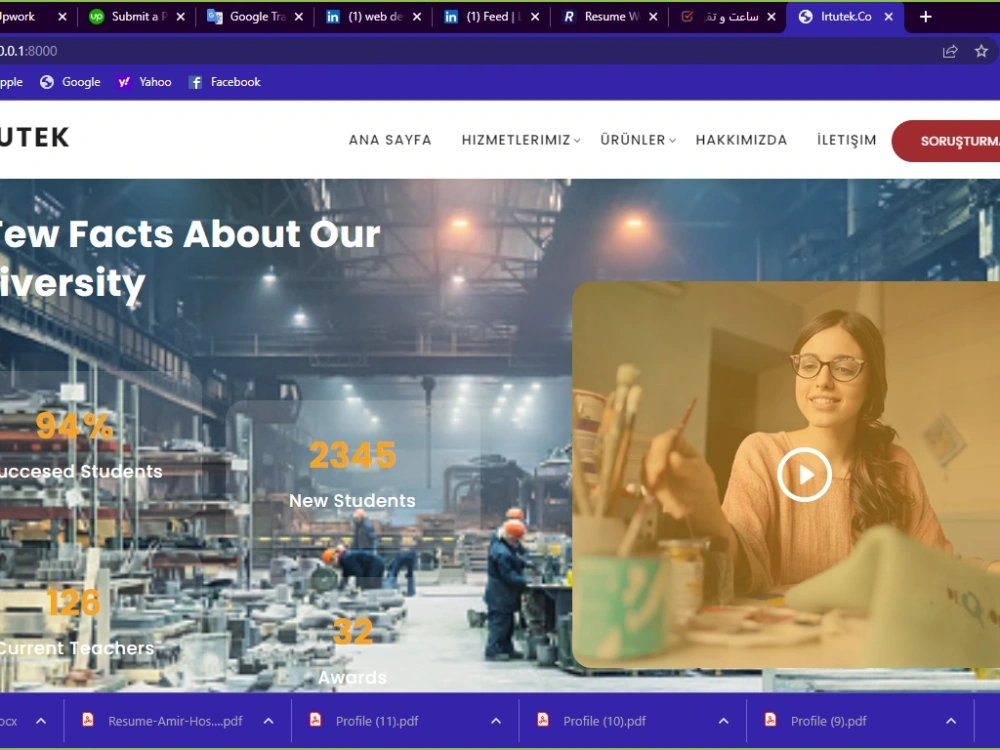
Task: Close the Submit a Proposal tab
Action: pyautogui.click(x=180, y=17)
